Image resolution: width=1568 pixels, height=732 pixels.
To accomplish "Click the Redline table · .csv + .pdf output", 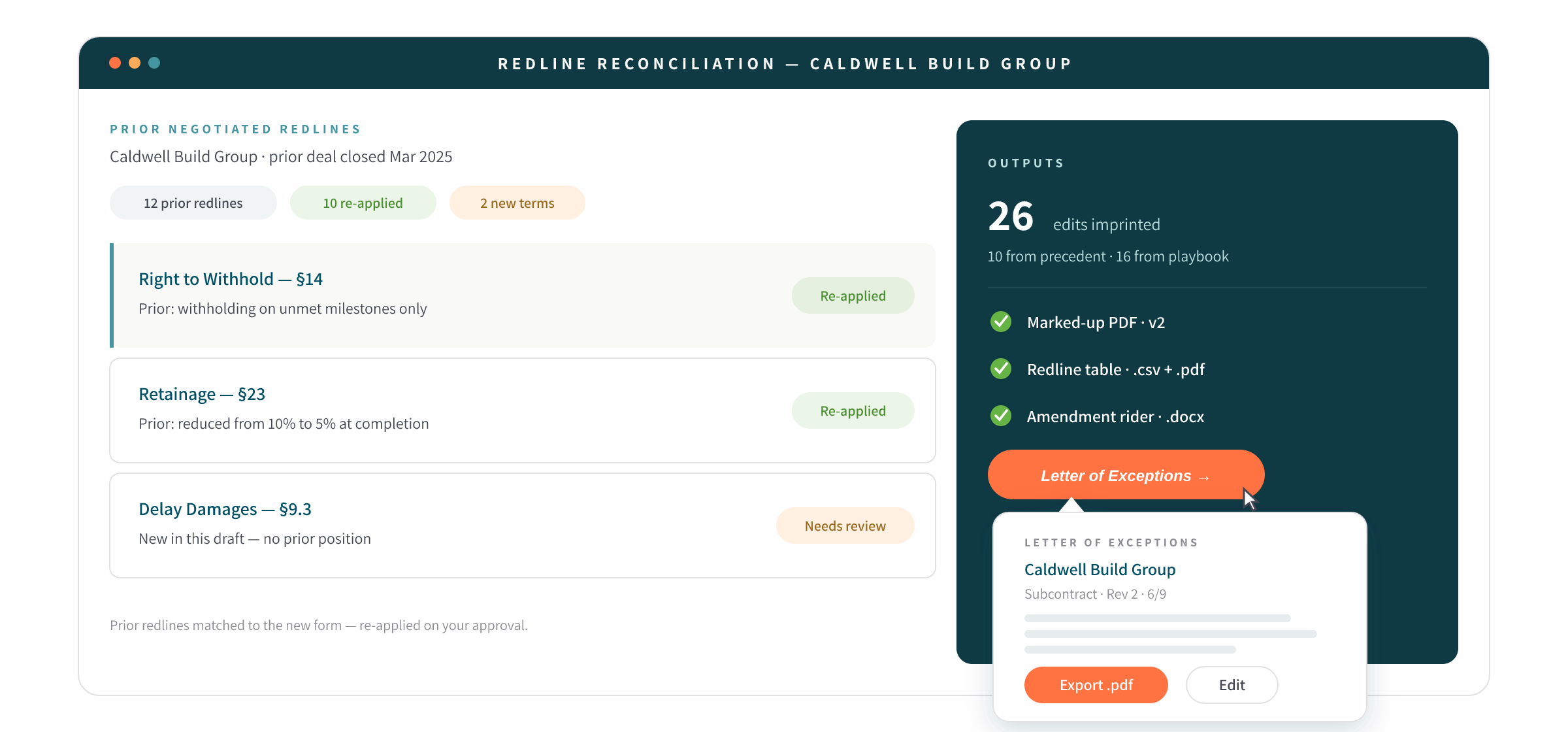I will click(x=1115, y=369).
